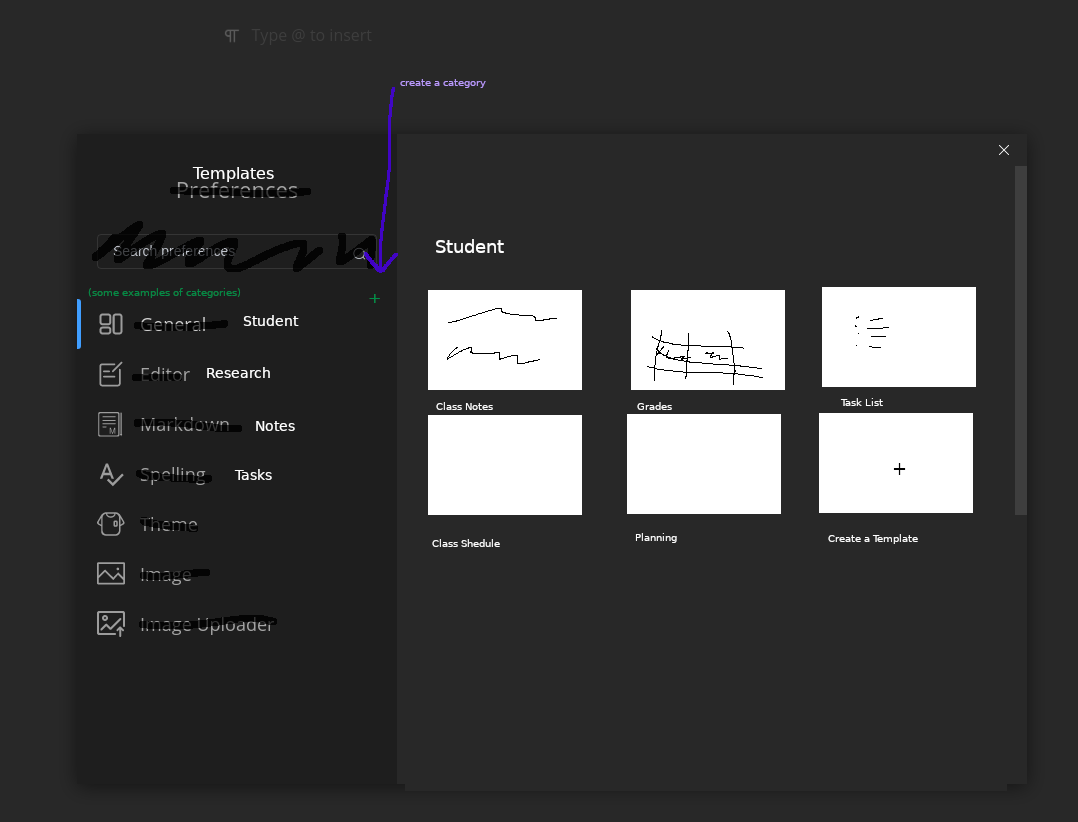
Task: Click the Spelling check icon
Action: [x=111, y=474]
